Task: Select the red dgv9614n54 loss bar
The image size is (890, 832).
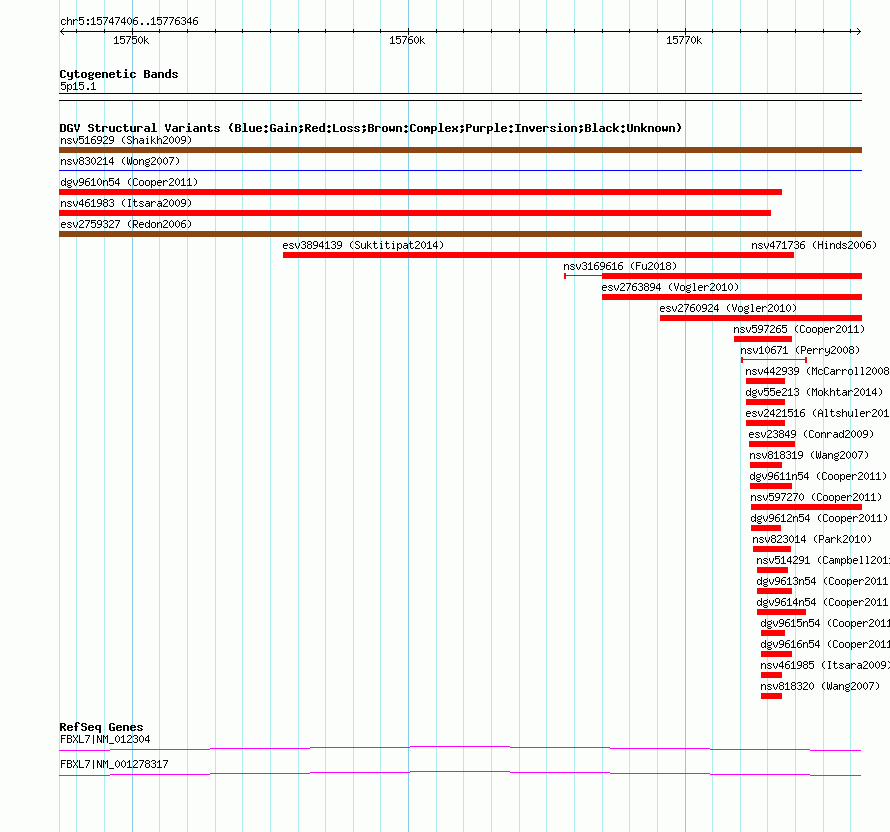Action: click(x=782, y=612)
